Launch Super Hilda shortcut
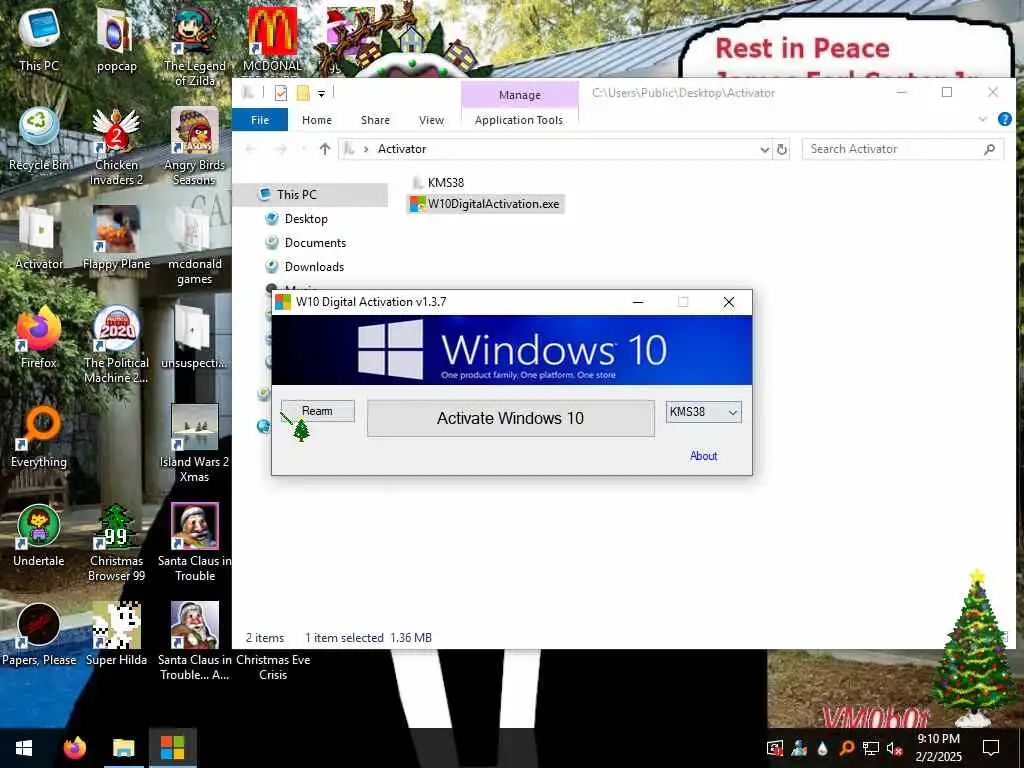The height and width of the screenshot is (768, 1024). (x=116, y=635)
